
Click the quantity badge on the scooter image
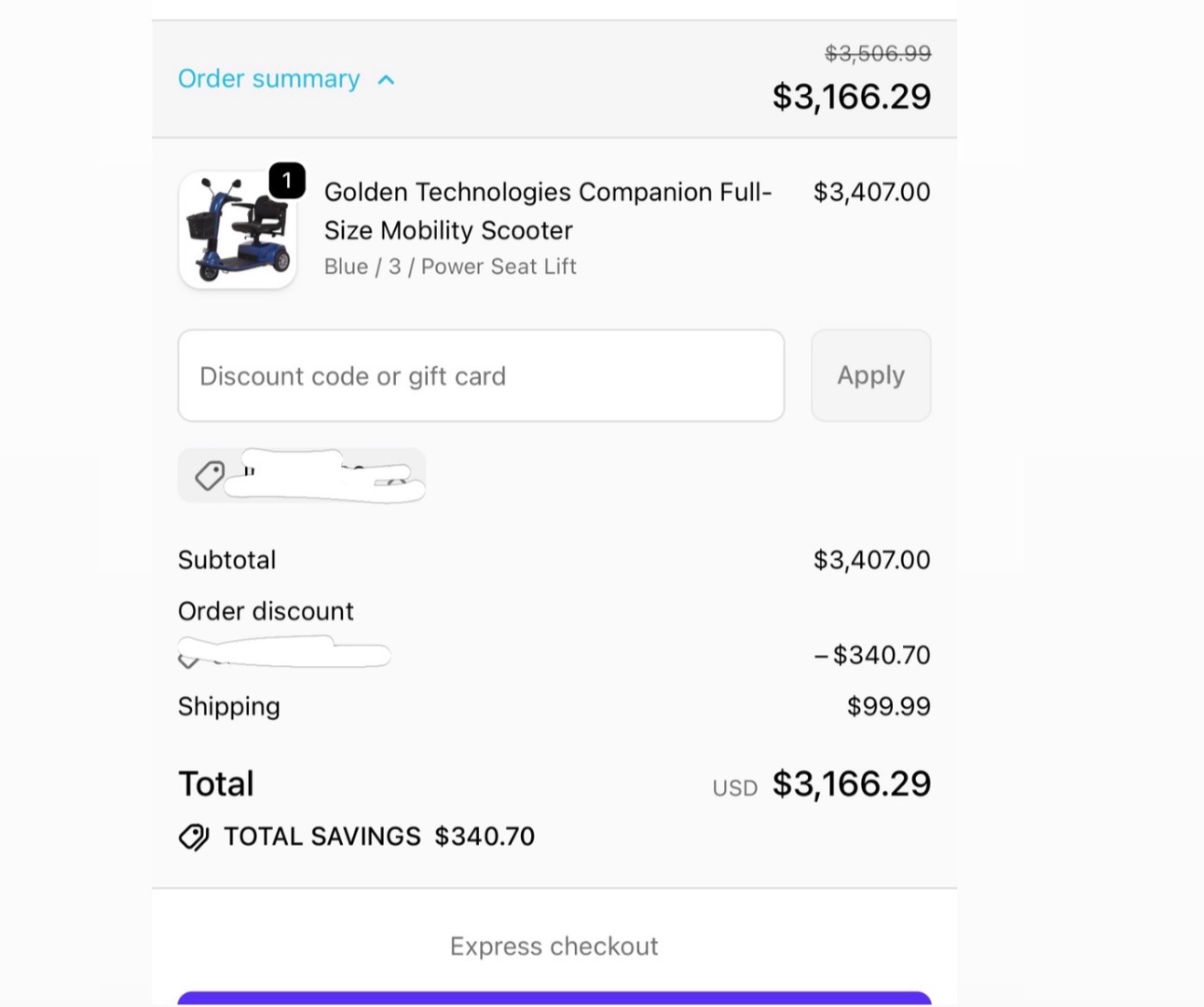[x=287, y=181]
